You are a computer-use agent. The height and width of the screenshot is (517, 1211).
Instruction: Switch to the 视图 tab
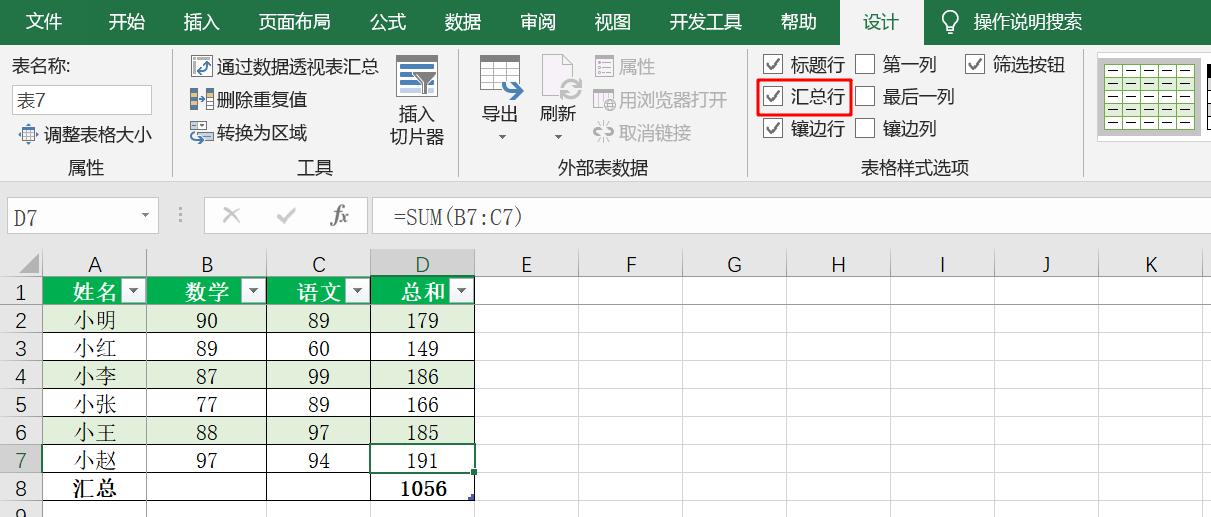(613, 22)
